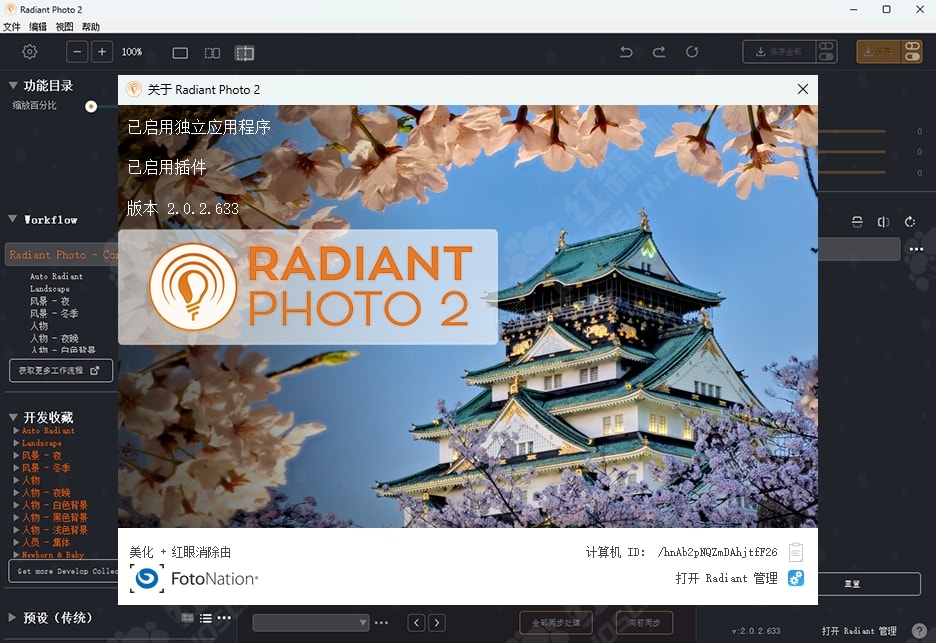The width and height of the screenshot is (936, 643).
Task: Switch presets to list view
Action: [205, 619]
